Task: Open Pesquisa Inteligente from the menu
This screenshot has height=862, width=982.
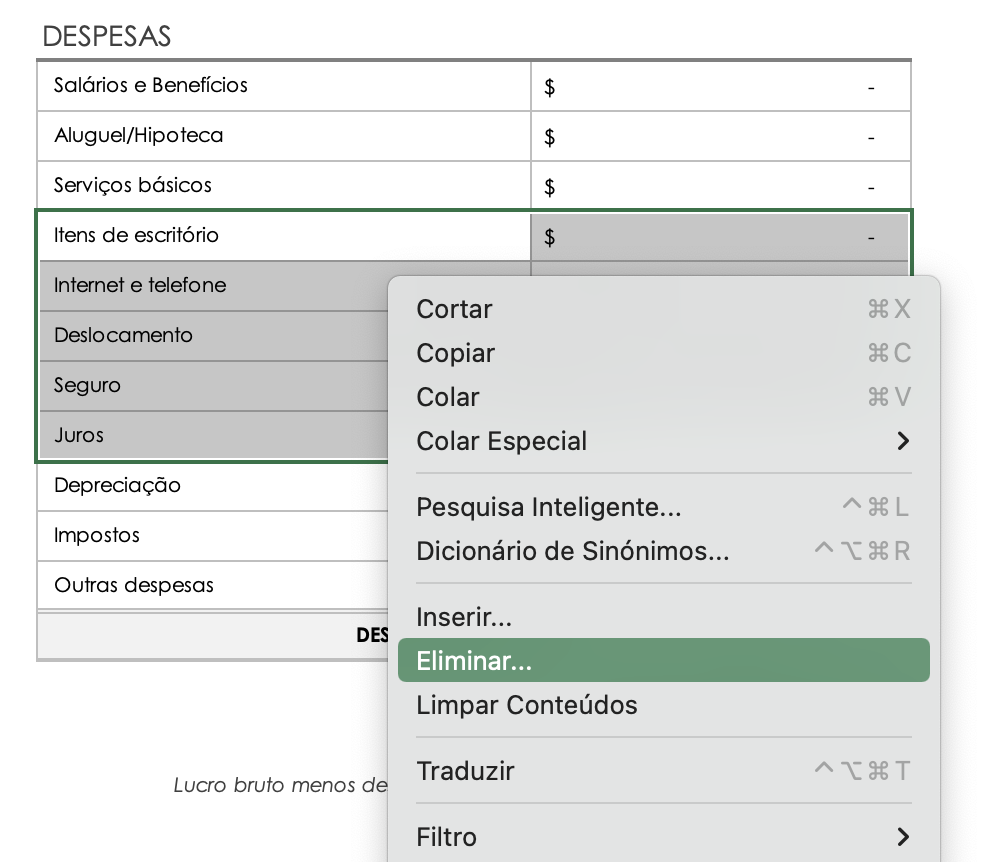Action: [548, 507]
